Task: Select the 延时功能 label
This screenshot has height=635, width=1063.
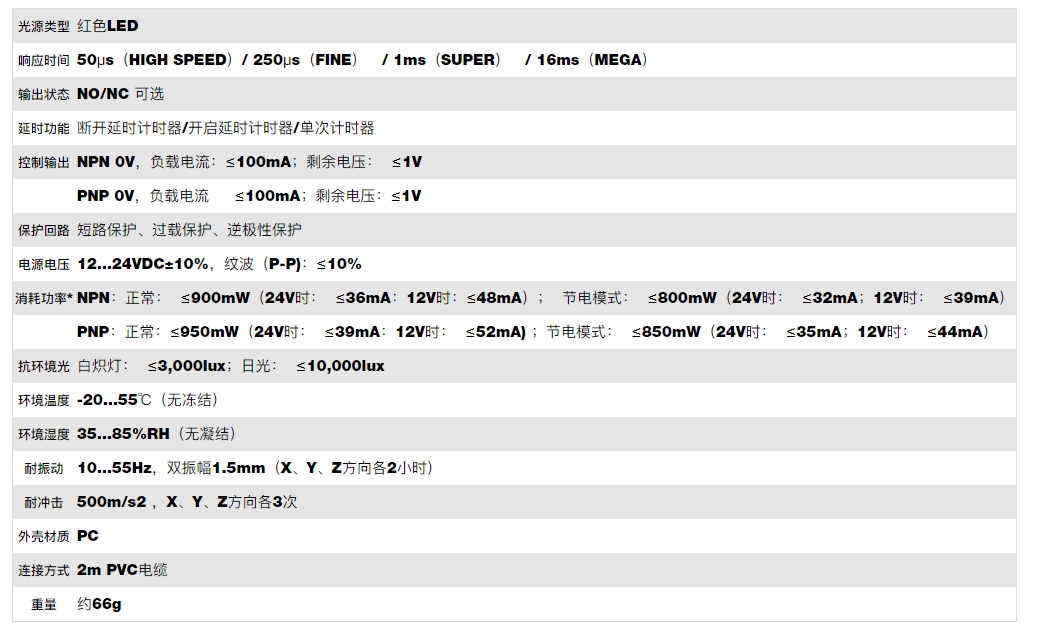Action: click(x=43, y=128)
